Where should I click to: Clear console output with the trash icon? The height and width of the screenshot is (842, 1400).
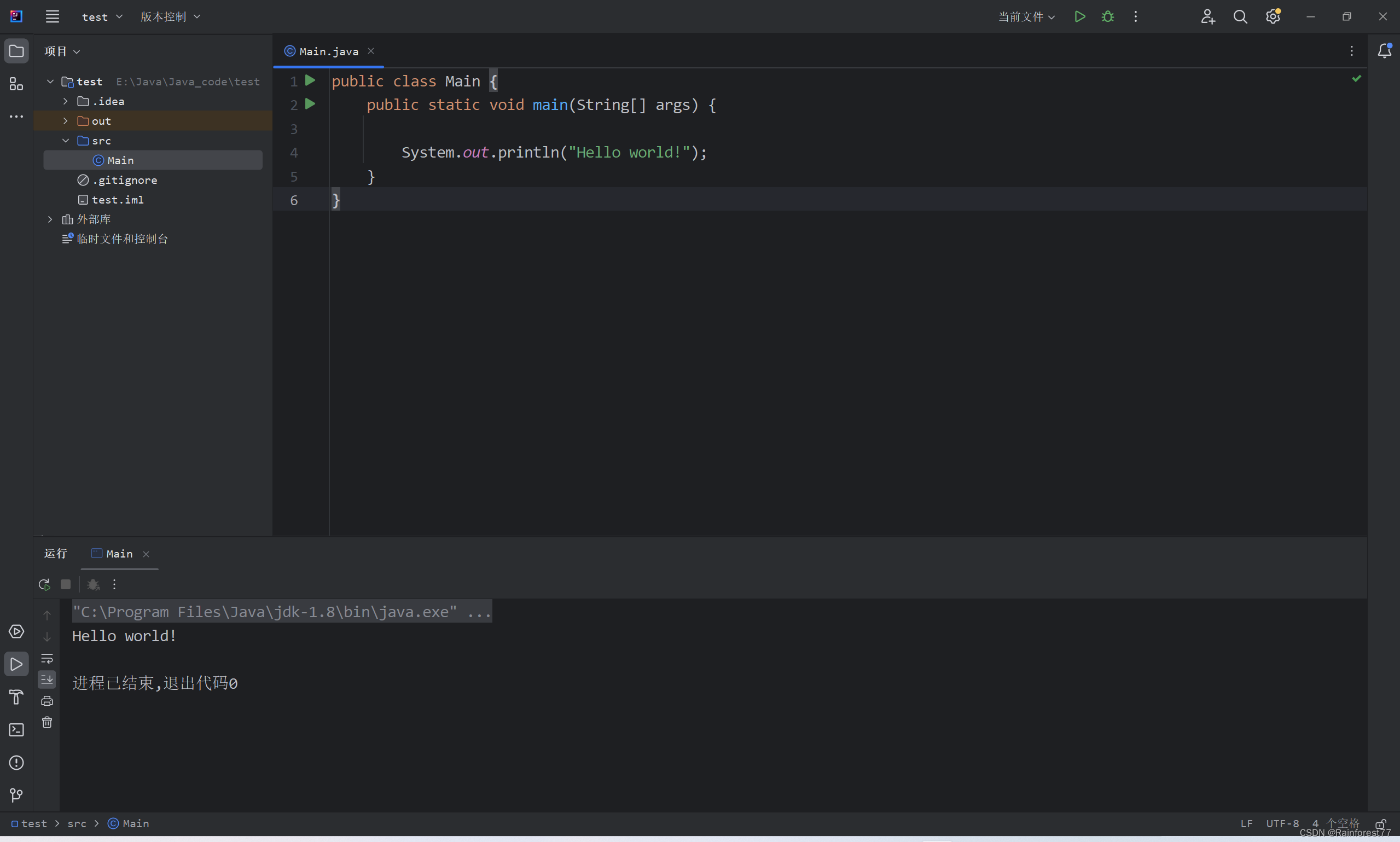[x=47, y=722]
